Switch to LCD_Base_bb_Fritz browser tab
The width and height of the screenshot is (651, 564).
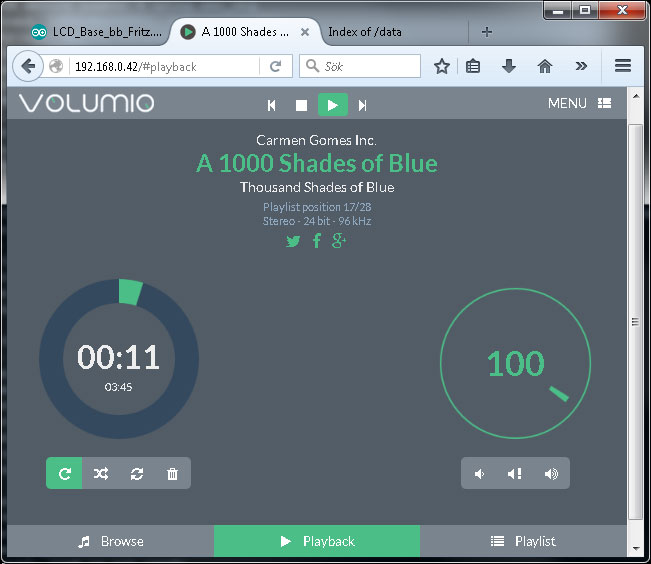pyautogui.click(x=96, y=32)
